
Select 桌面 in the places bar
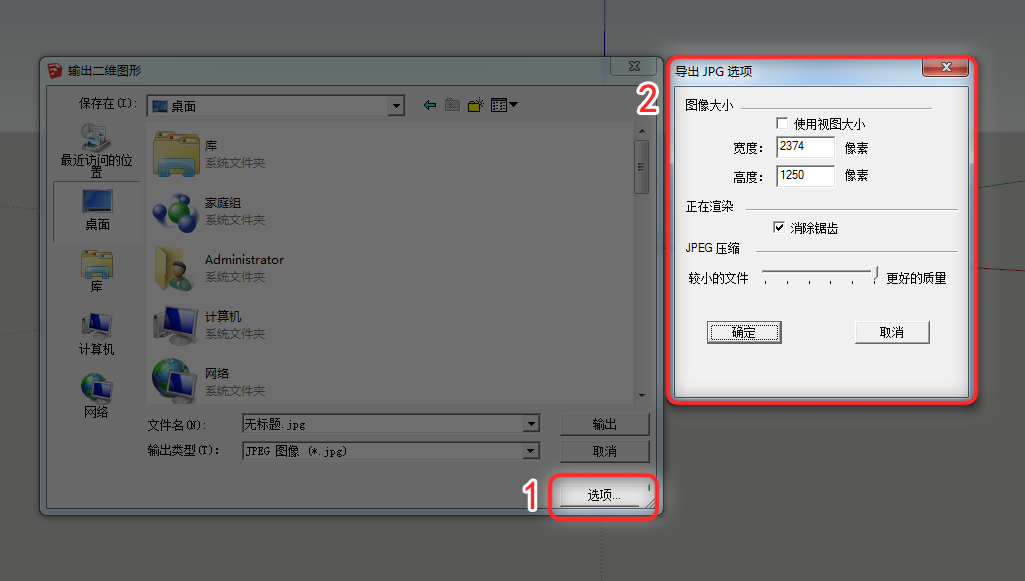tap(97, 210)
